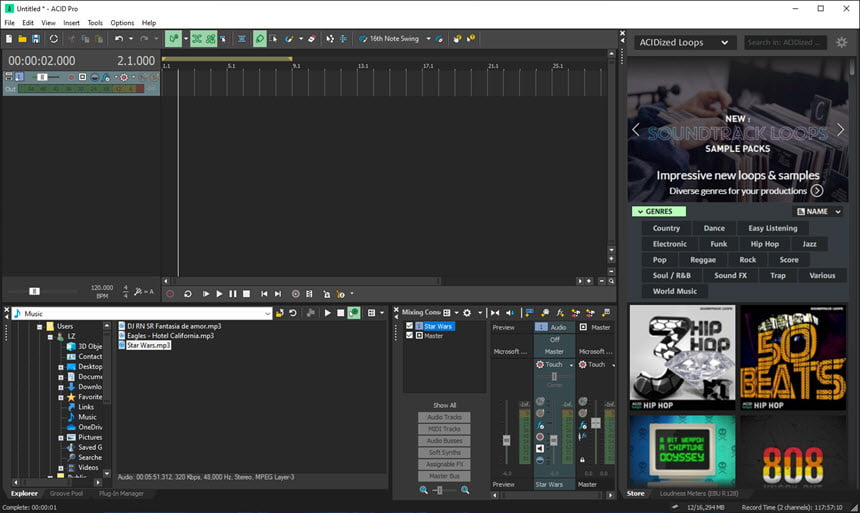Open the Explorer views grid icon
Viewport: 860px width, 513px height.
click(x=371, y=313)
